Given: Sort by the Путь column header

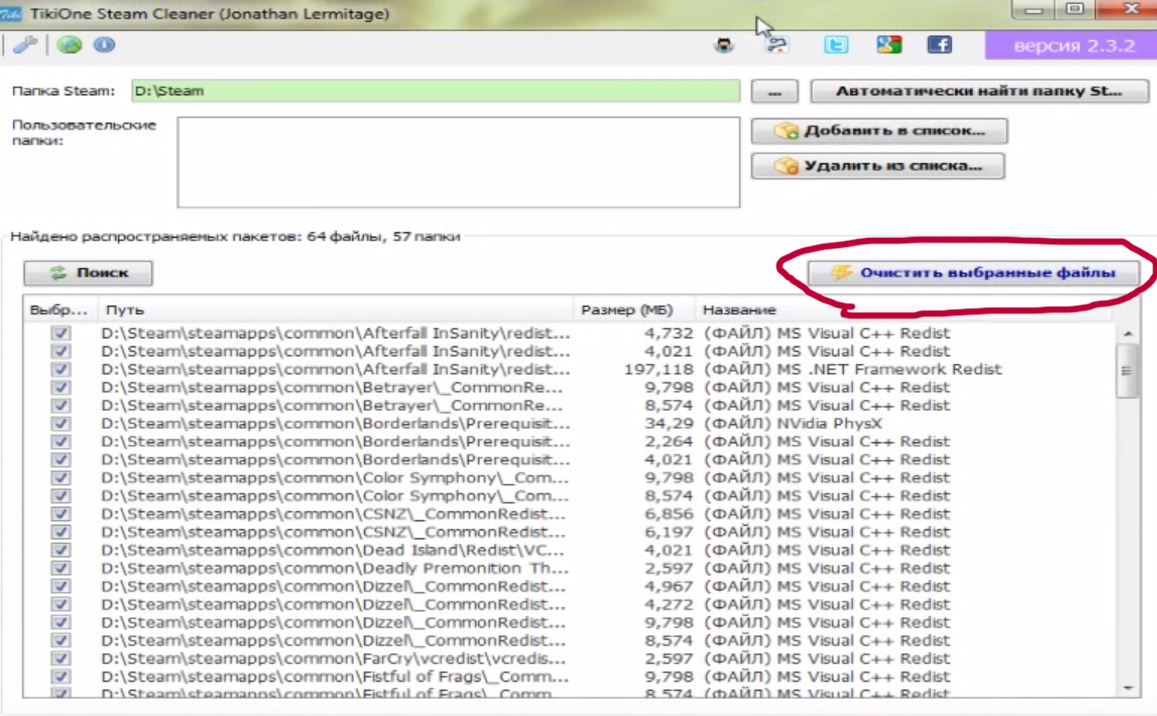Looking at the screenshot, I should tap(335, 310).
